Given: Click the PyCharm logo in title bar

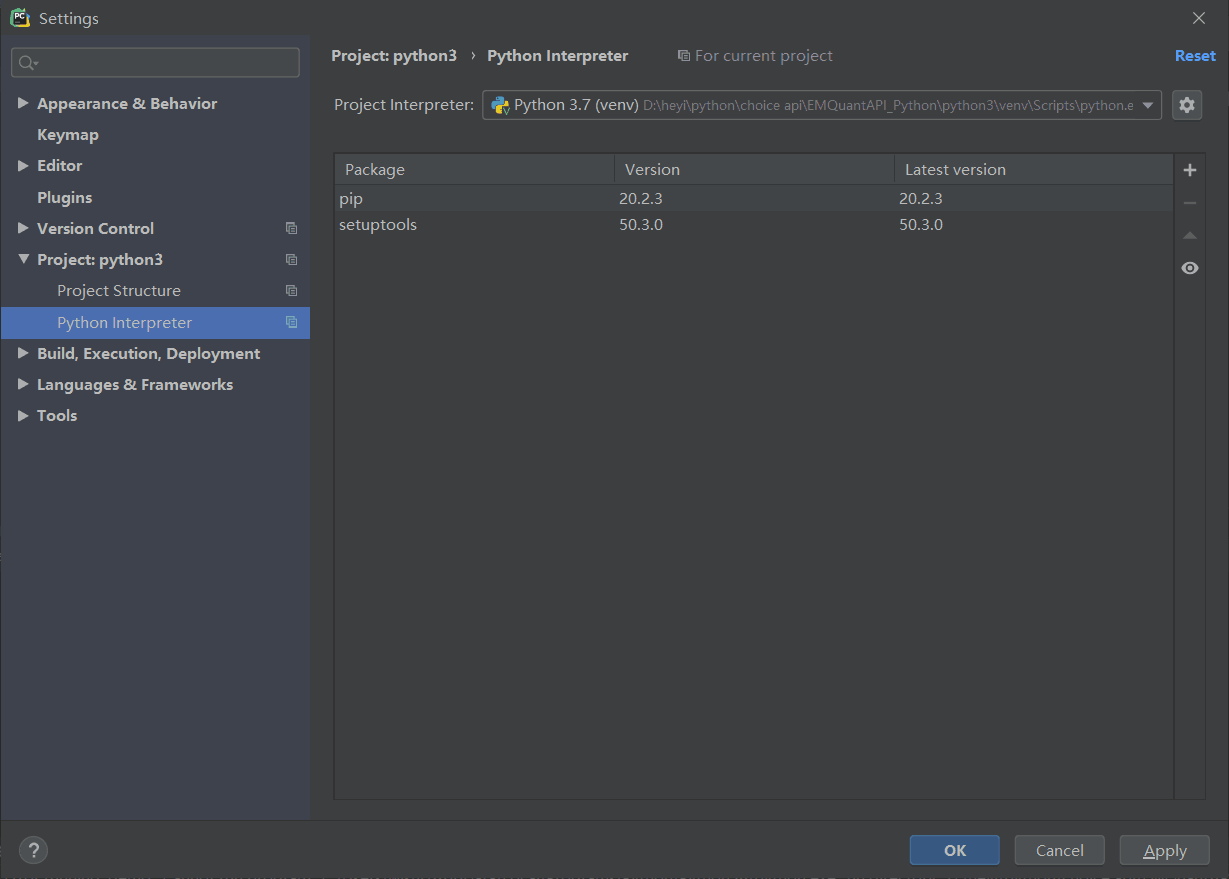Looking at the screenshot, I should pyautogui.click(x=20, y=18).
